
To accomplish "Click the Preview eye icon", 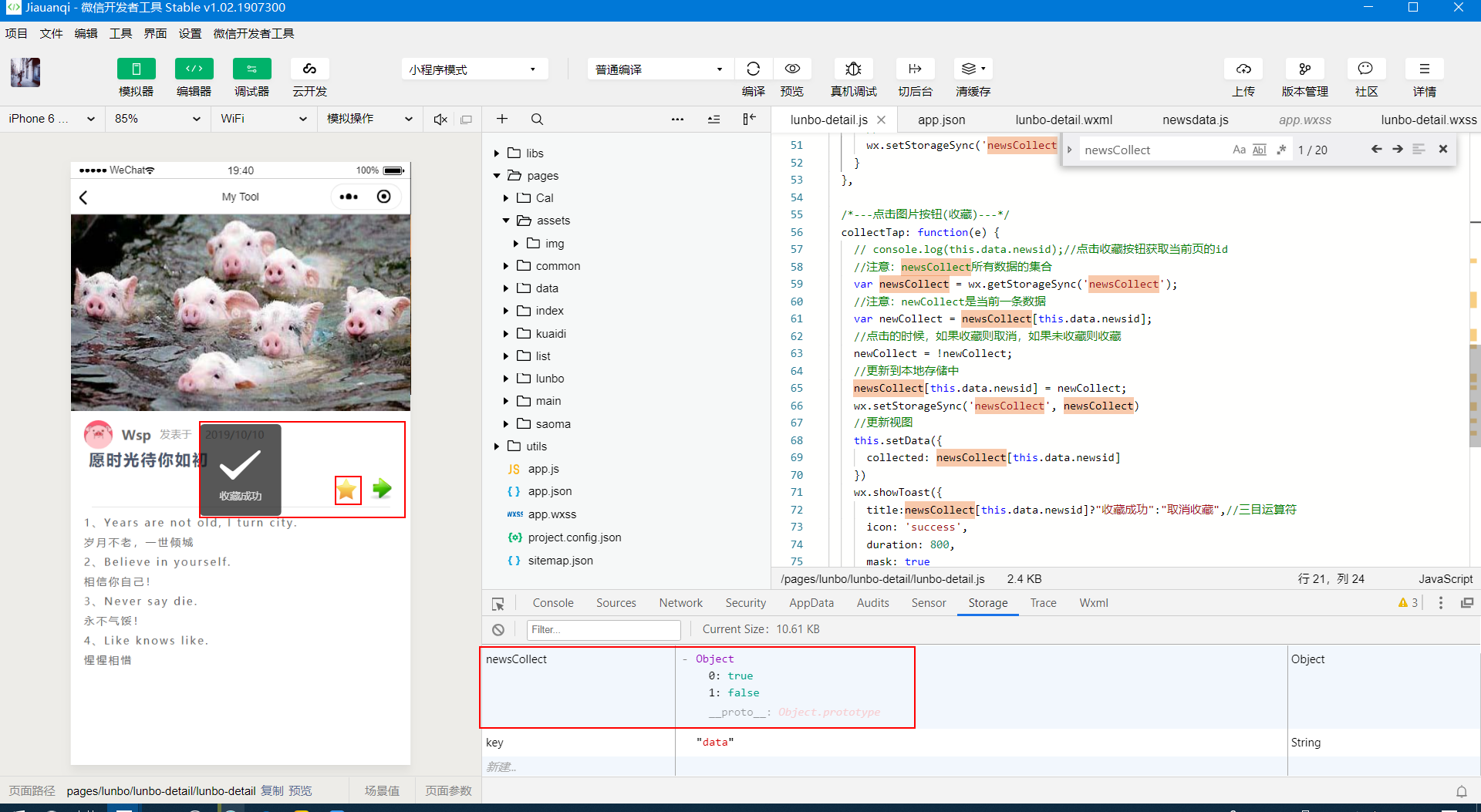I will coord(792,69).
